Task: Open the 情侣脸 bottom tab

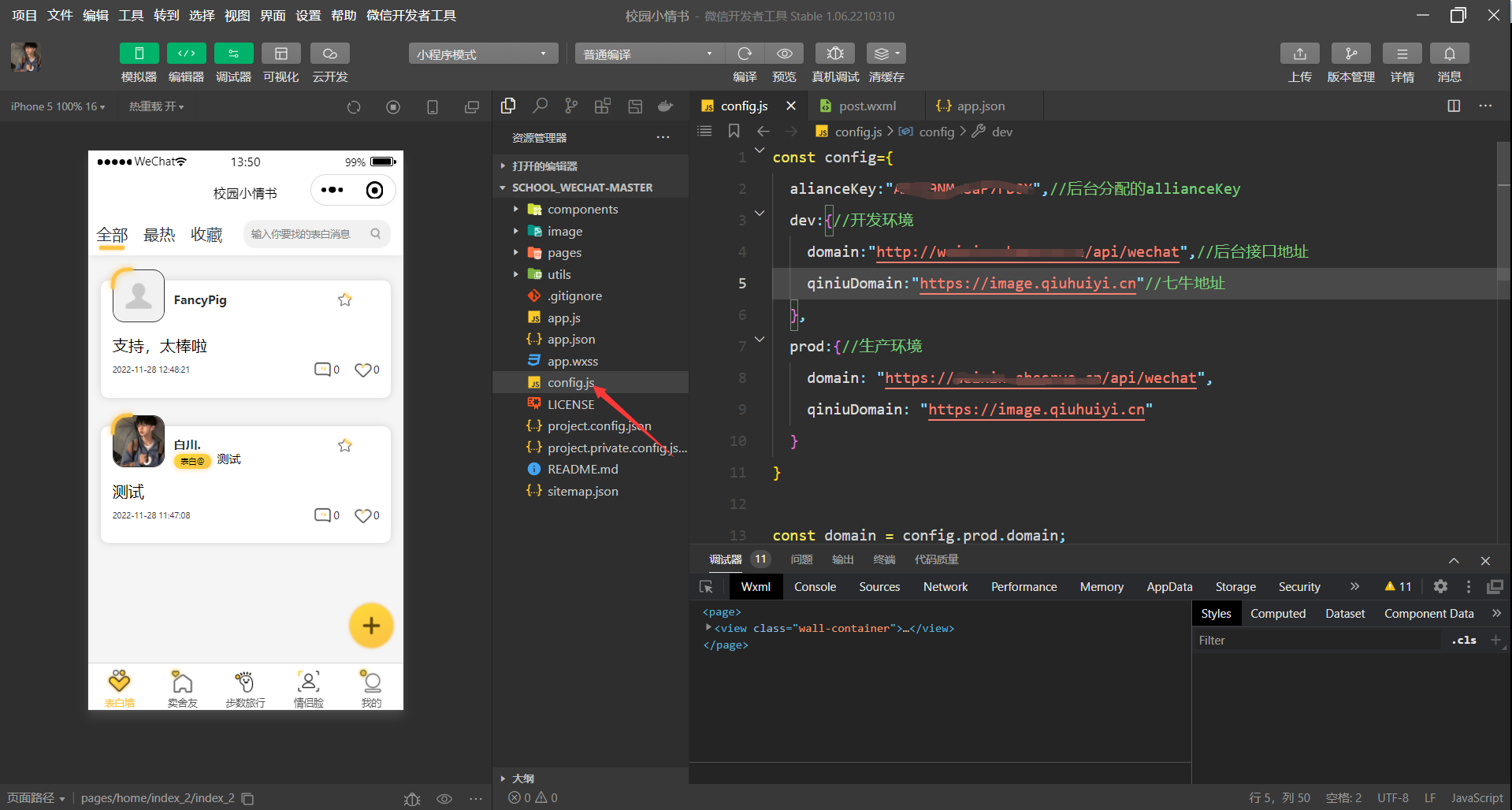Action: 308,688
